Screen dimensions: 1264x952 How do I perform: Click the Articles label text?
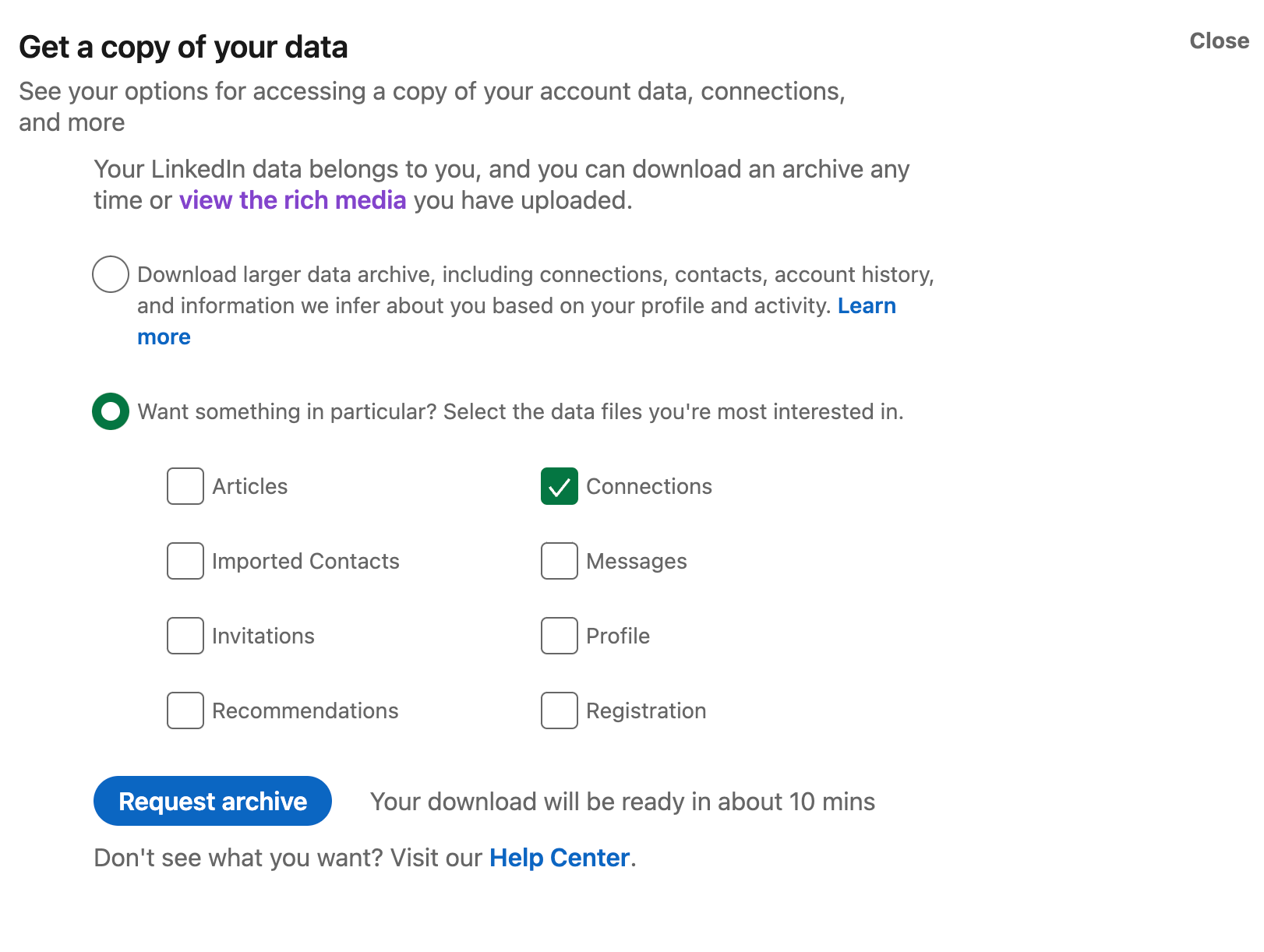(250, 486)
